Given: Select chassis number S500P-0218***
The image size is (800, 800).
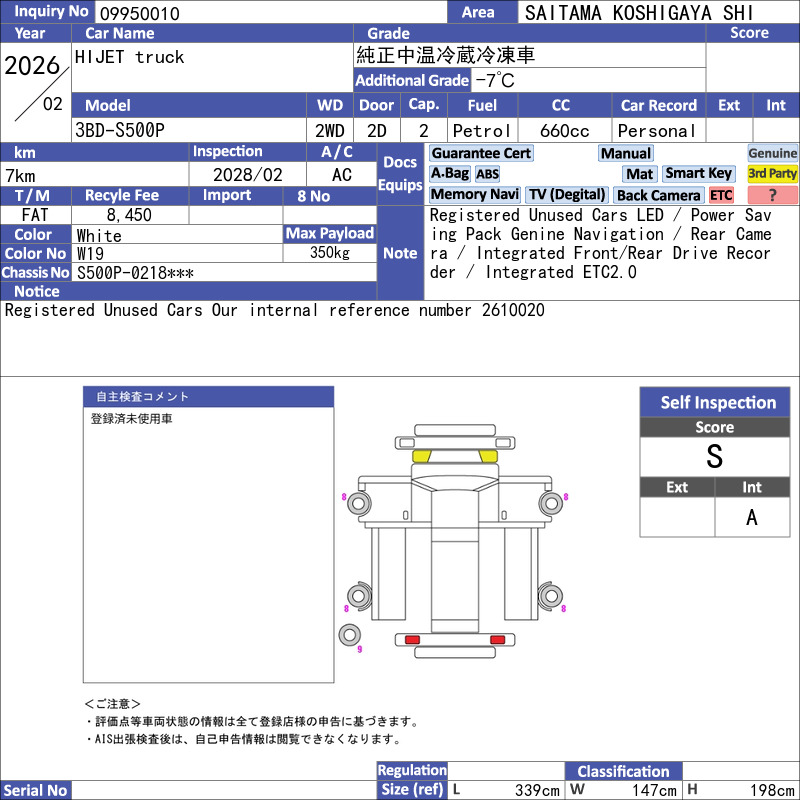Looking at the screenshot, I should (x=135, y=273).
